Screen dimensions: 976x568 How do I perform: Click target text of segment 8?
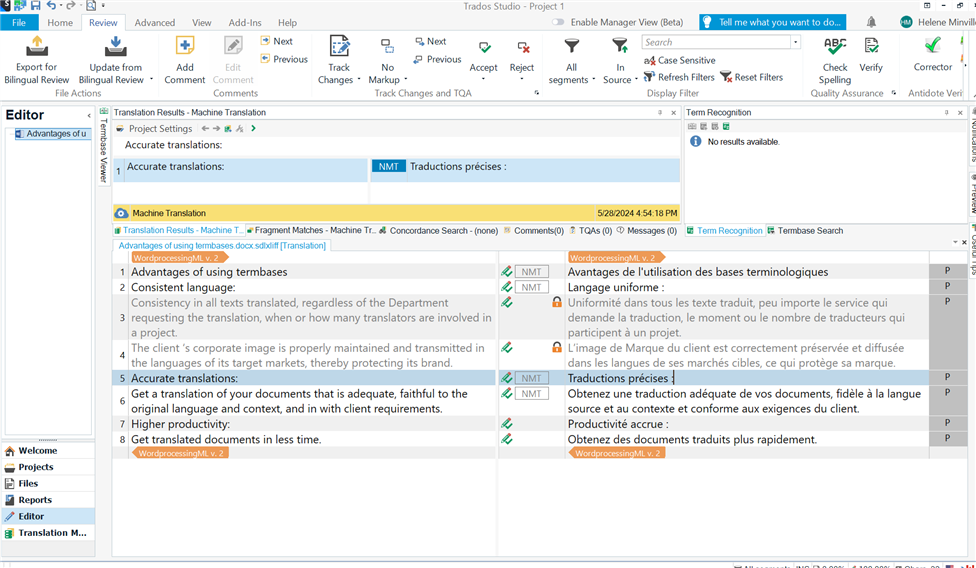pyautogui.click(x=692, y=439)
